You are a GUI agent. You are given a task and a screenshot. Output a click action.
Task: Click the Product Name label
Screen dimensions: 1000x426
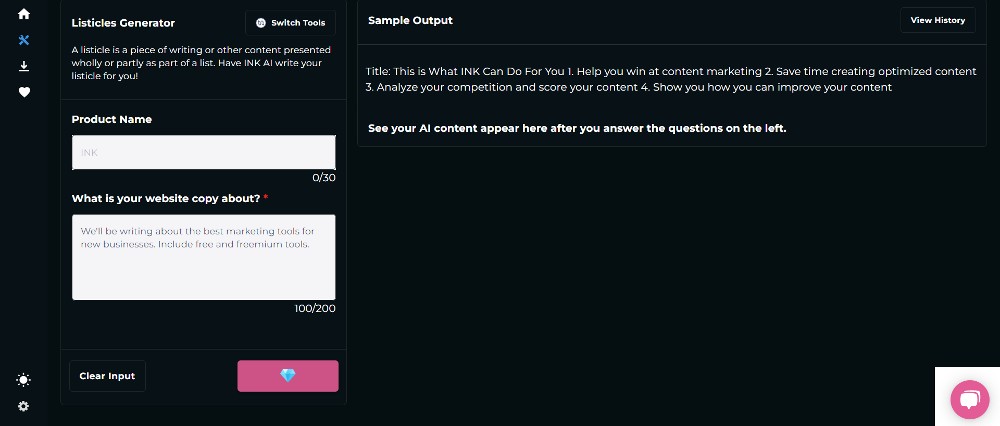(x=112, y=119)
